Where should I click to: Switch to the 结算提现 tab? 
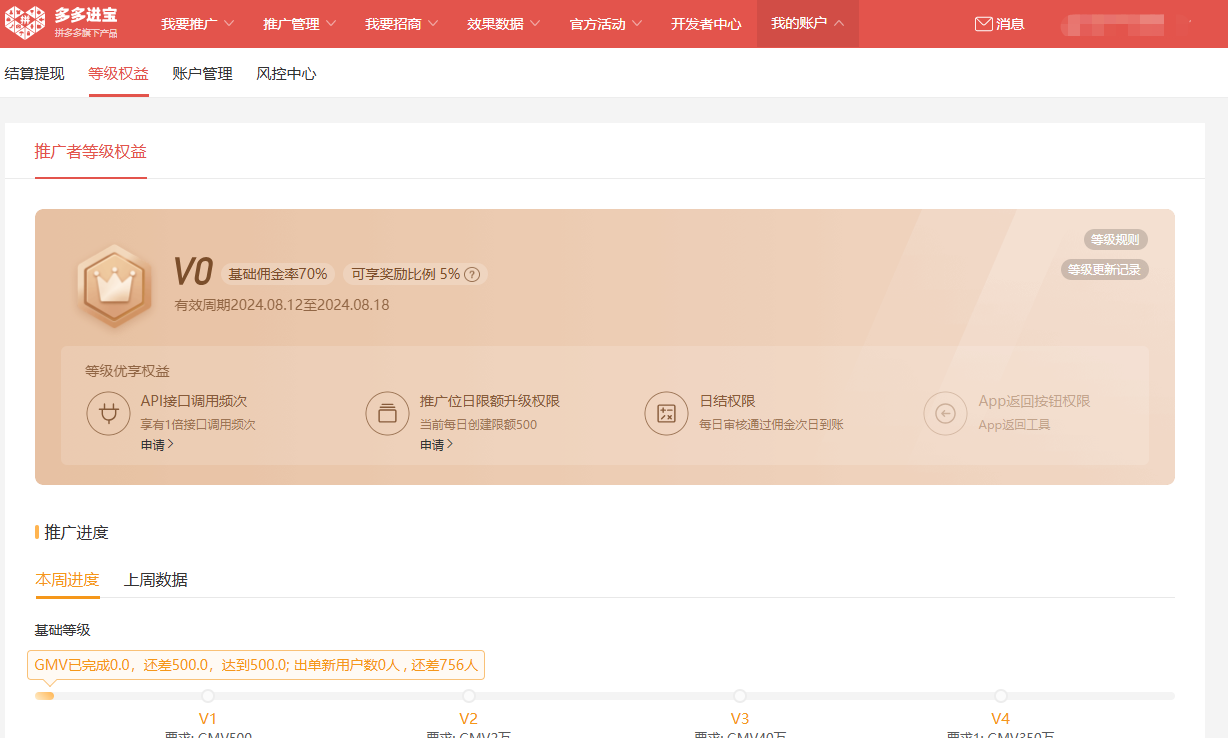coord(34,73)
